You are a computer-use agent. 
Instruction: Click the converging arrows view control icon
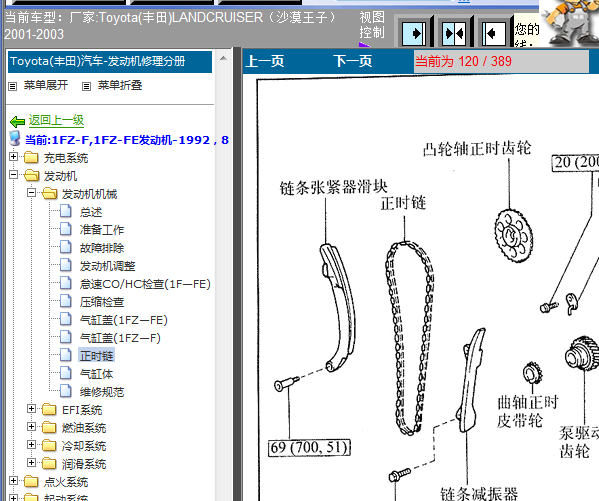point(454,34)
